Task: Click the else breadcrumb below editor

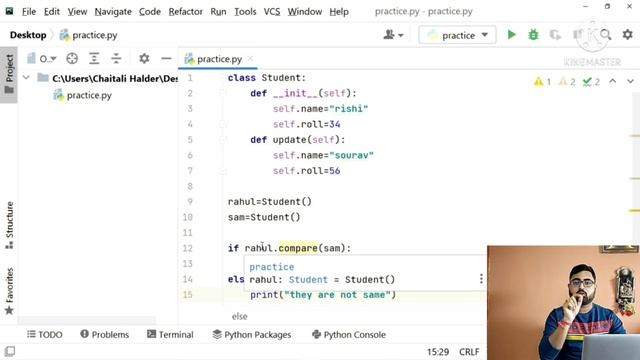Action: coord(240,316)
